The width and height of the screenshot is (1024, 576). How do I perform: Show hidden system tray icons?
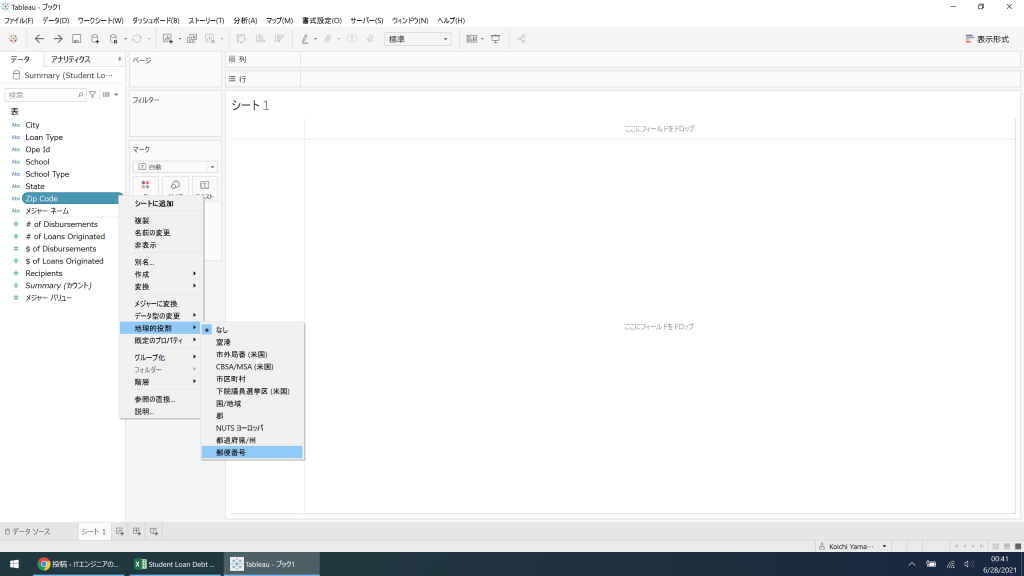coord(912,564)
